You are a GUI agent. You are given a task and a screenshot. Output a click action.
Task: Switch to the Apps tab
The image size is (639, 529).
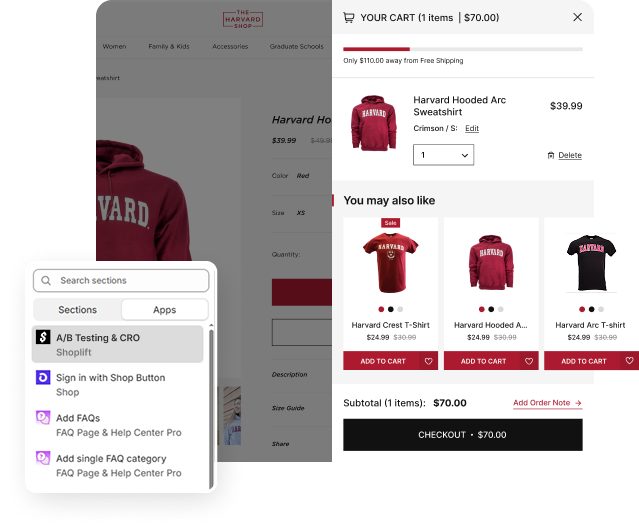point(165,310)
